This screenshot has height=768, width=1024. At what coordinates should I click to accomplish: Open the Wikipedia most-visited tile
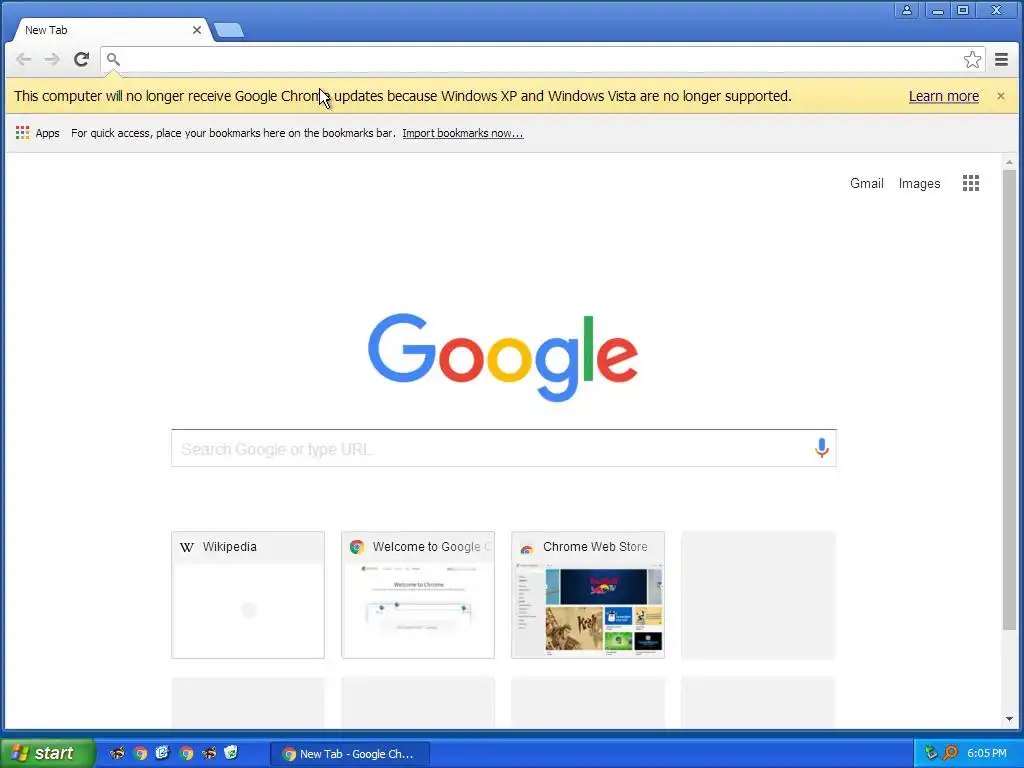248,595
